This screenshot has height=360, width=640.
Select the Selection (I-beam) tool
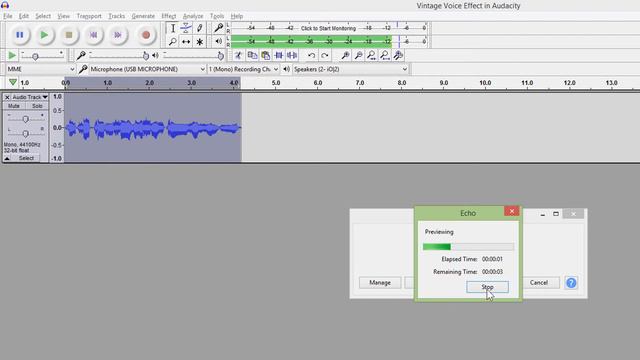click(173, 28)
